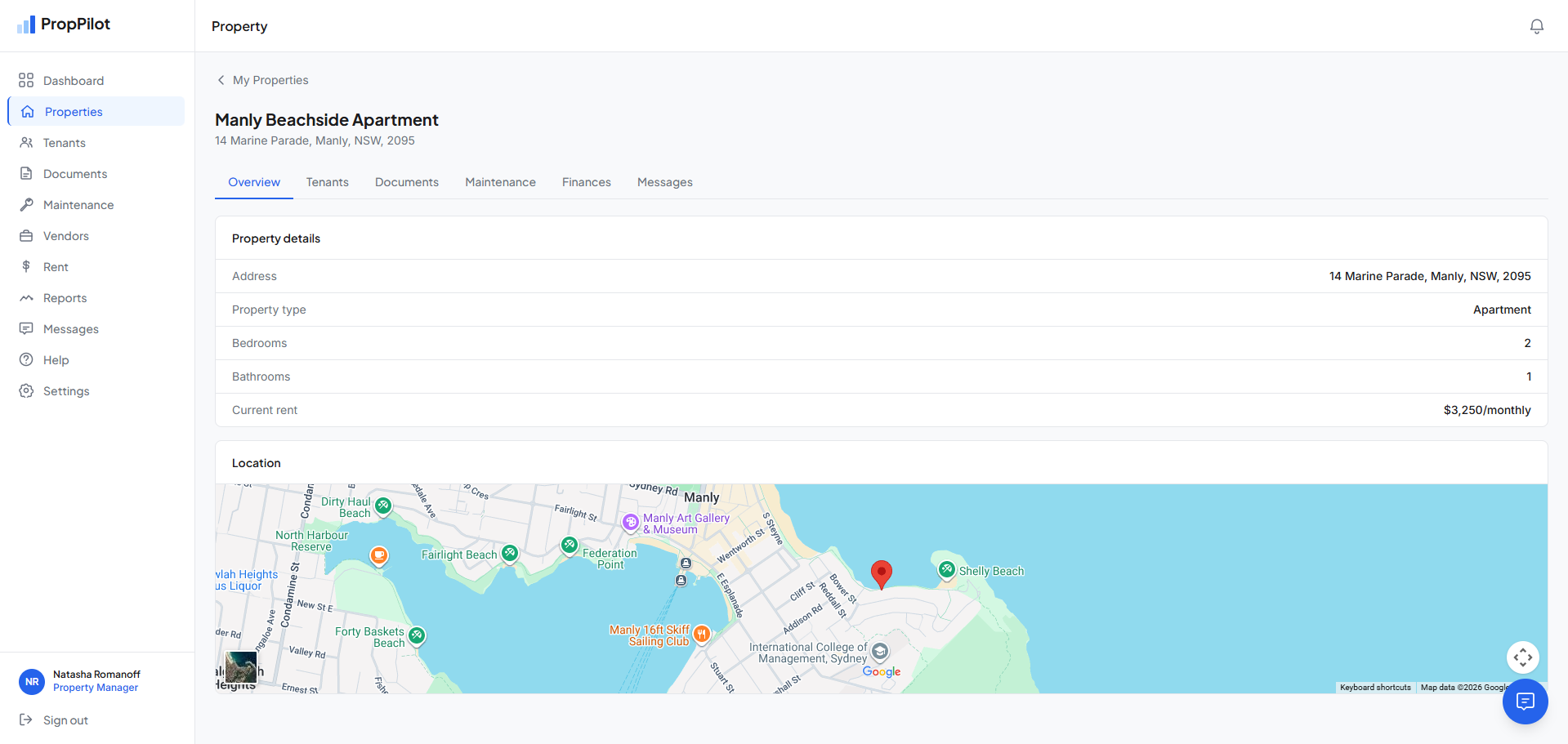Click the sidebar Messages chat icon
The height and width of the screenshot is (744, 1568).
pos(26,328)
